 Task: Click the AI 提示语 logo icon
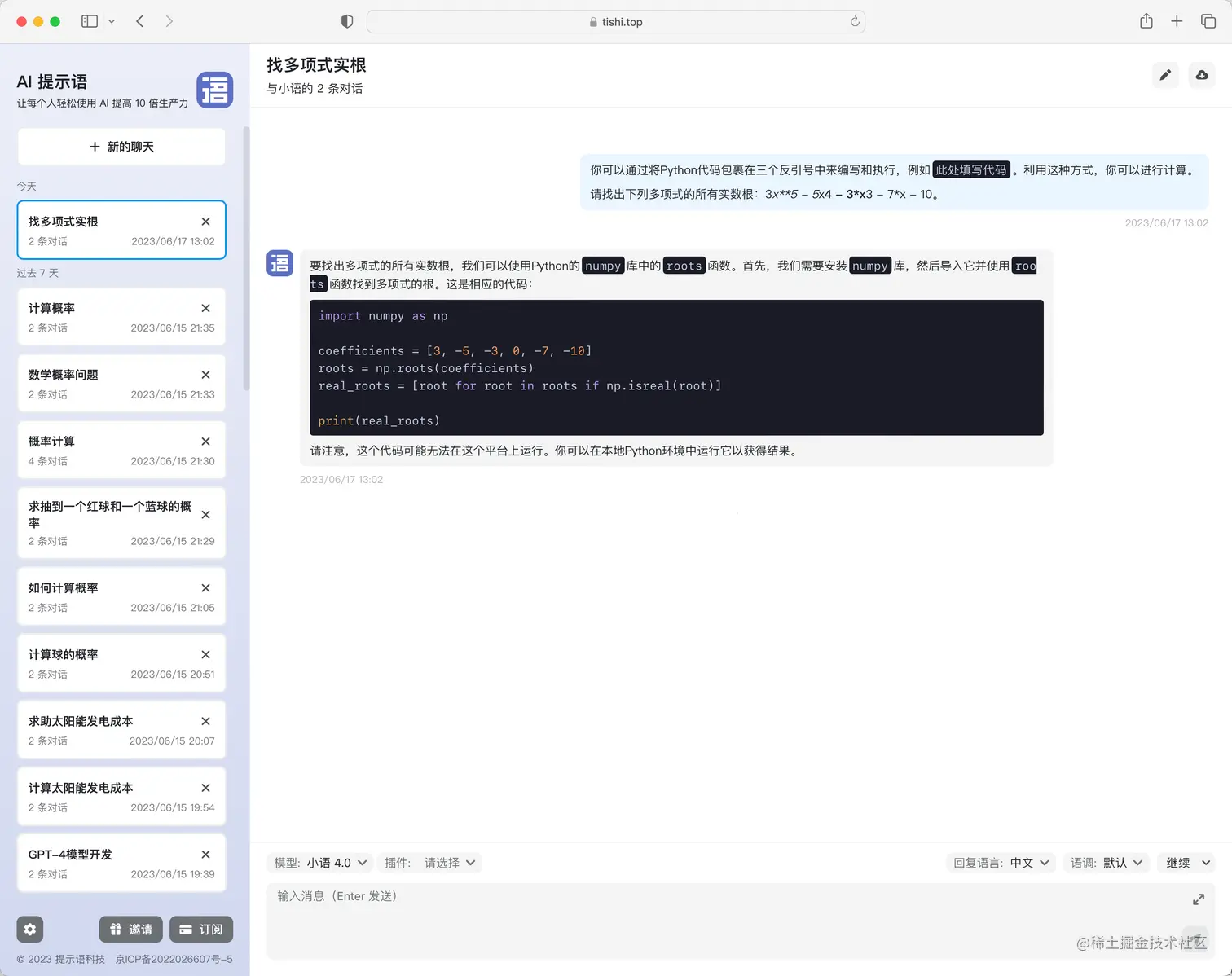(x=214, y=90)
